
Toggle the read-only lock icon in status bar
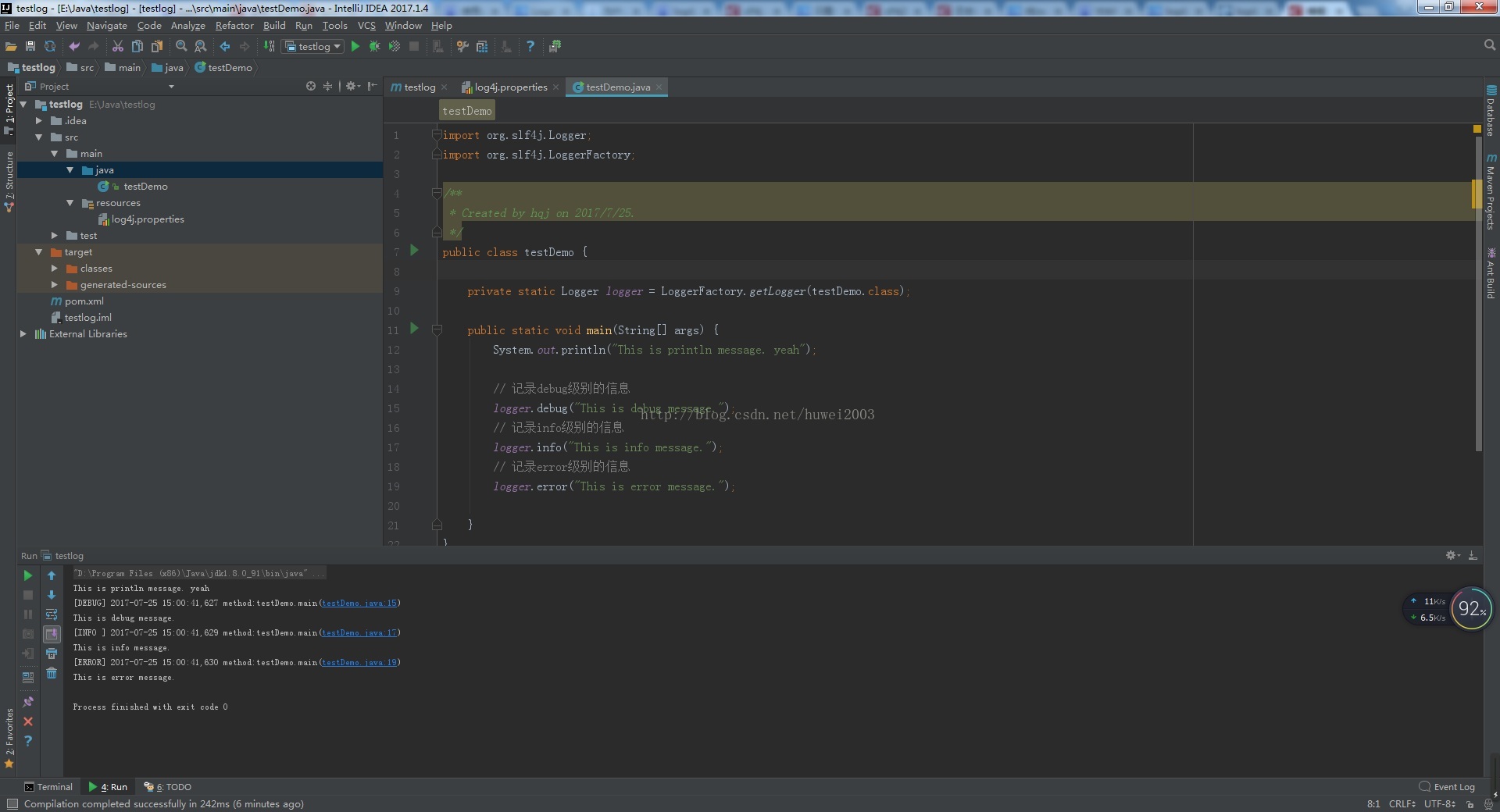(1470, 804)
